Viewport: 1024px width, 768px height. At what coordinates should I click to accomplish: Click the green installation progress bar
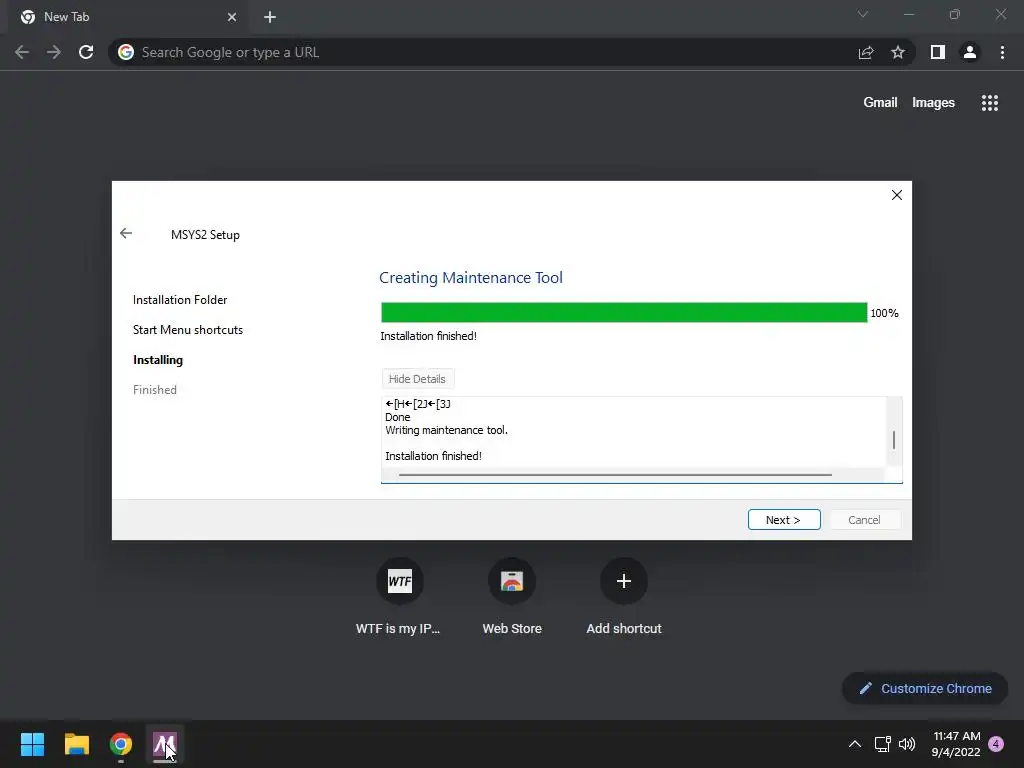tap(624, 312)
